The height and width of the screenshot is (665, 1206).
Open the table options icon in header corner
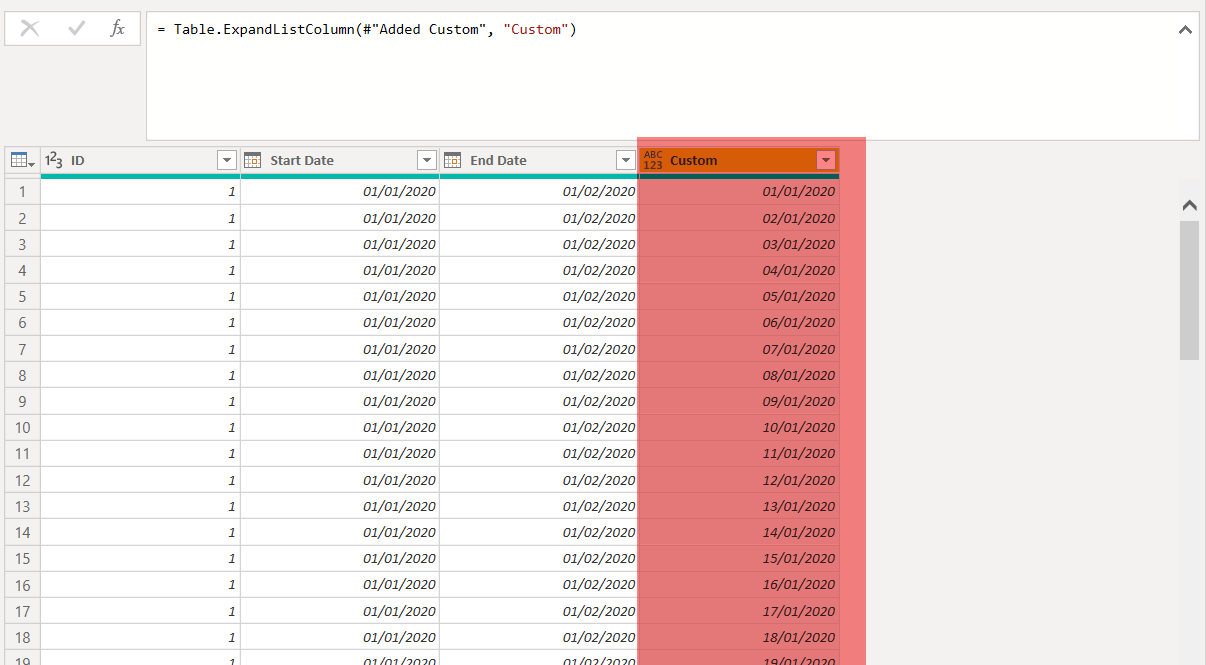(x=23, y=160)
